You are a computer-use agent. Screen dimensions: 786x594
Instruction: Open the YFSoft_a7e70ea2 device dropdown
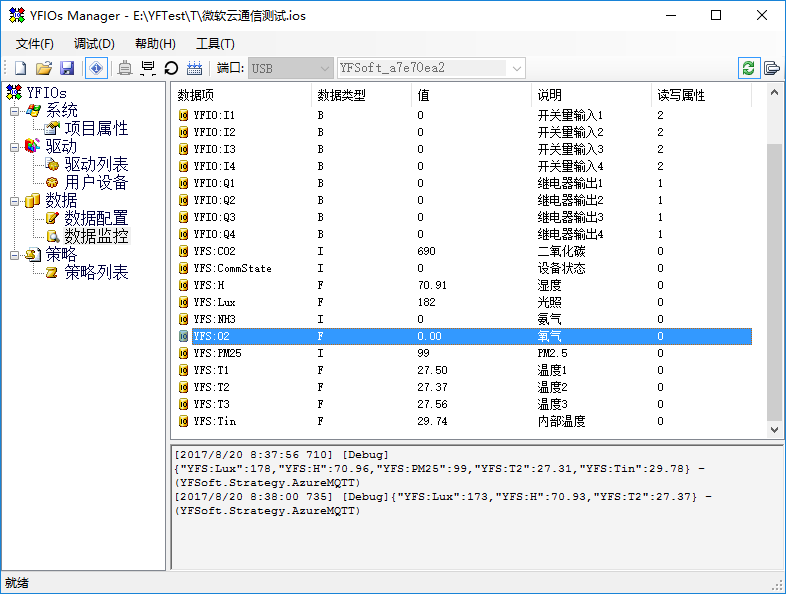(x=431, y=68)
